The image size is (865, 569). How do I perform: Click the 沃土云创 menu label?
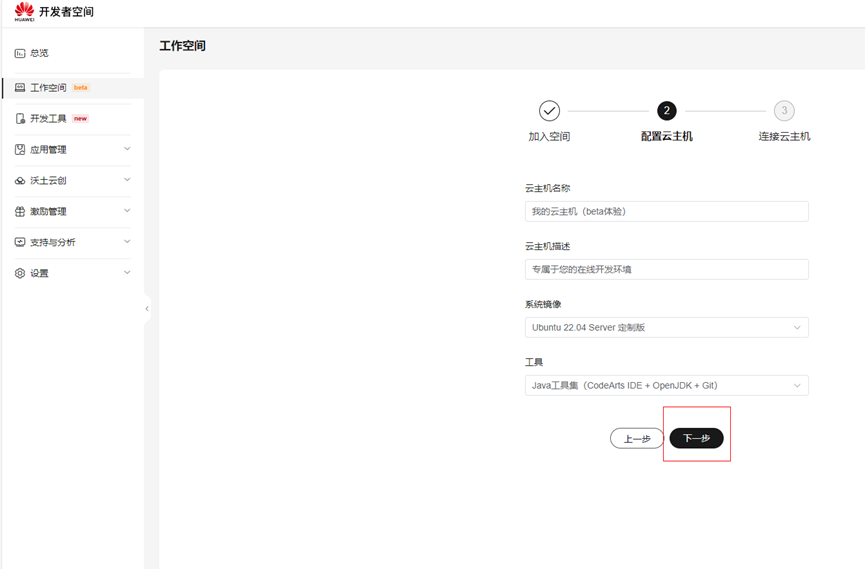point(48,180)
